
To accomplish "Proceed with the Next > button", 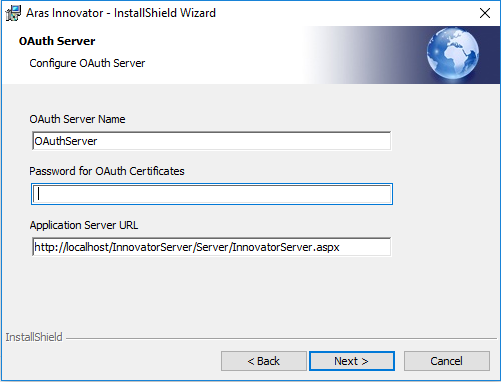I will click(352, 361).
